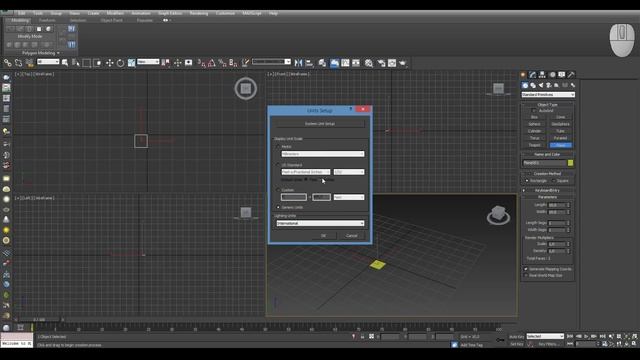Open the Custom unit type dropdown

pos(349,197)
